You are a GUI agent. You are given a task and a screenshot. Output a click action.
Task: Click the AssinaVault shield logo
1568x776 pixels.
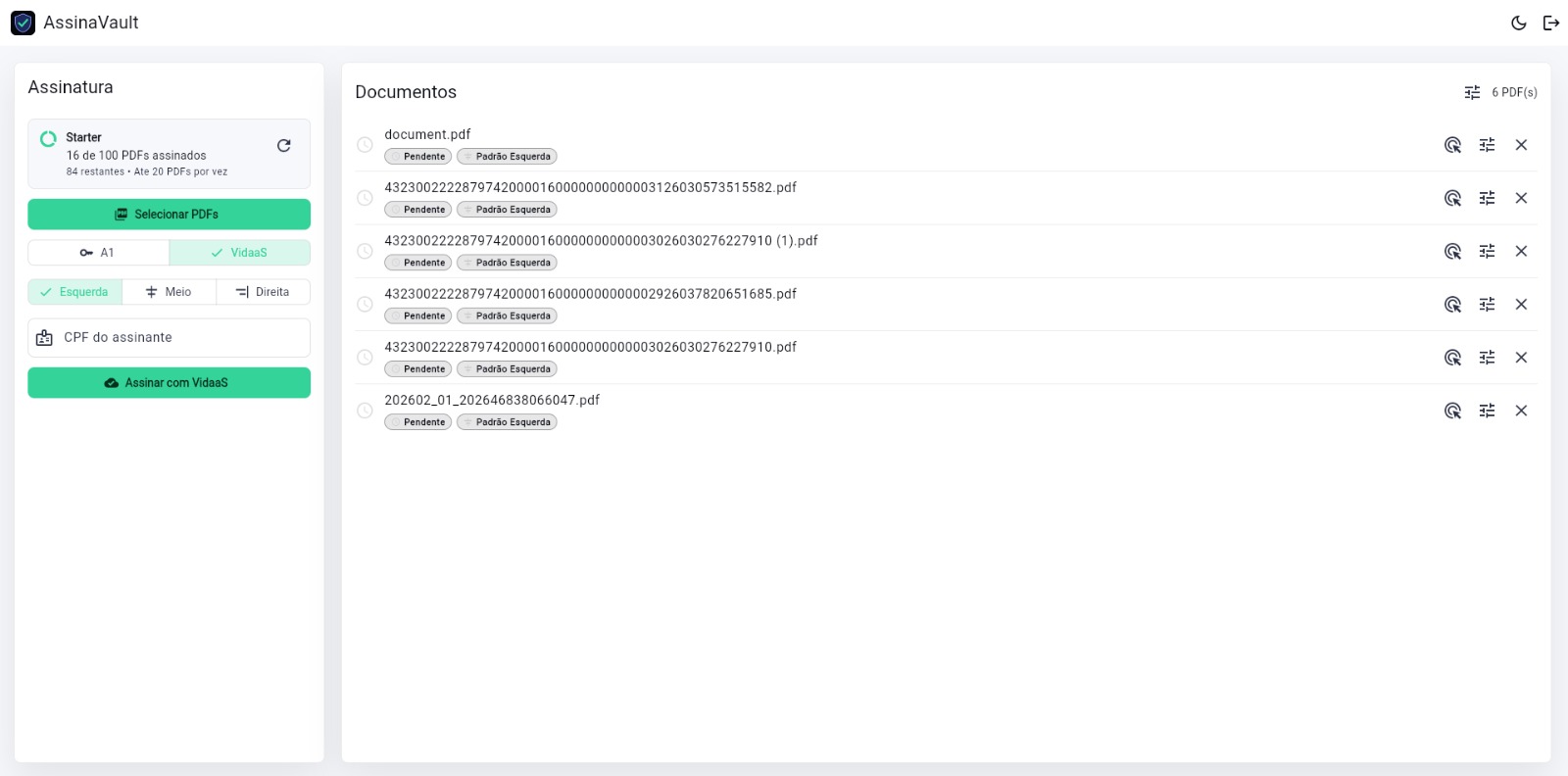(x=23, y=23)
